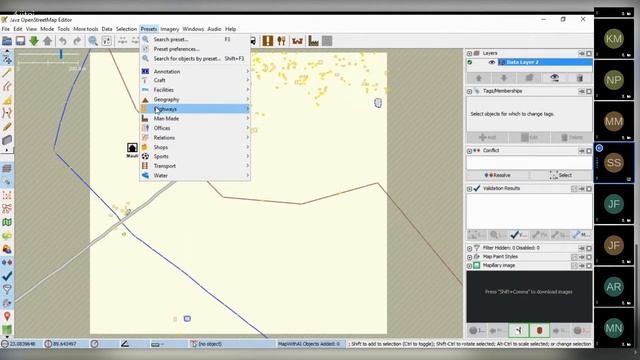Collapse the Conflict panel

[x=469, y=151]
